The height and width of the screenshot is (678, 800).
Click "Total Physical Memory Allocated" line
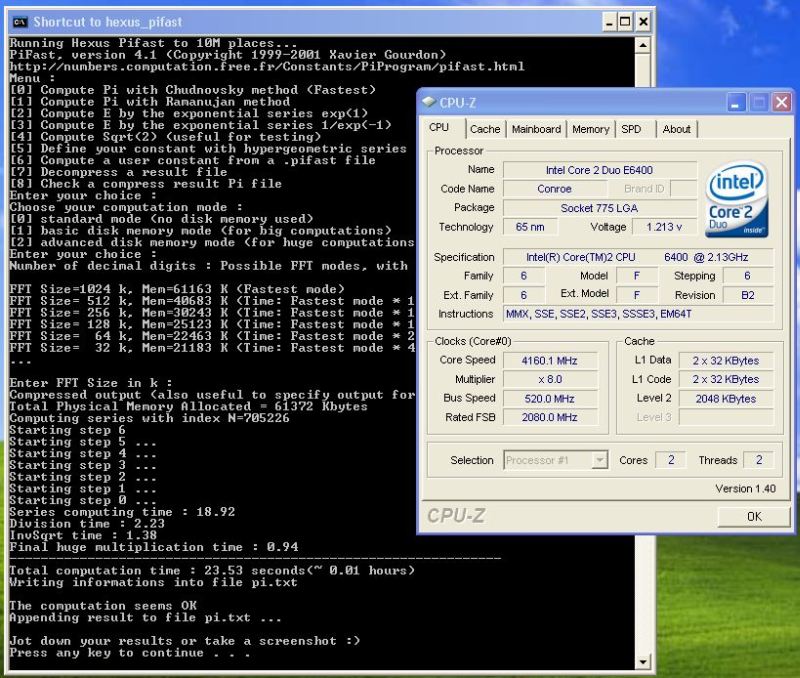(188, 406)
